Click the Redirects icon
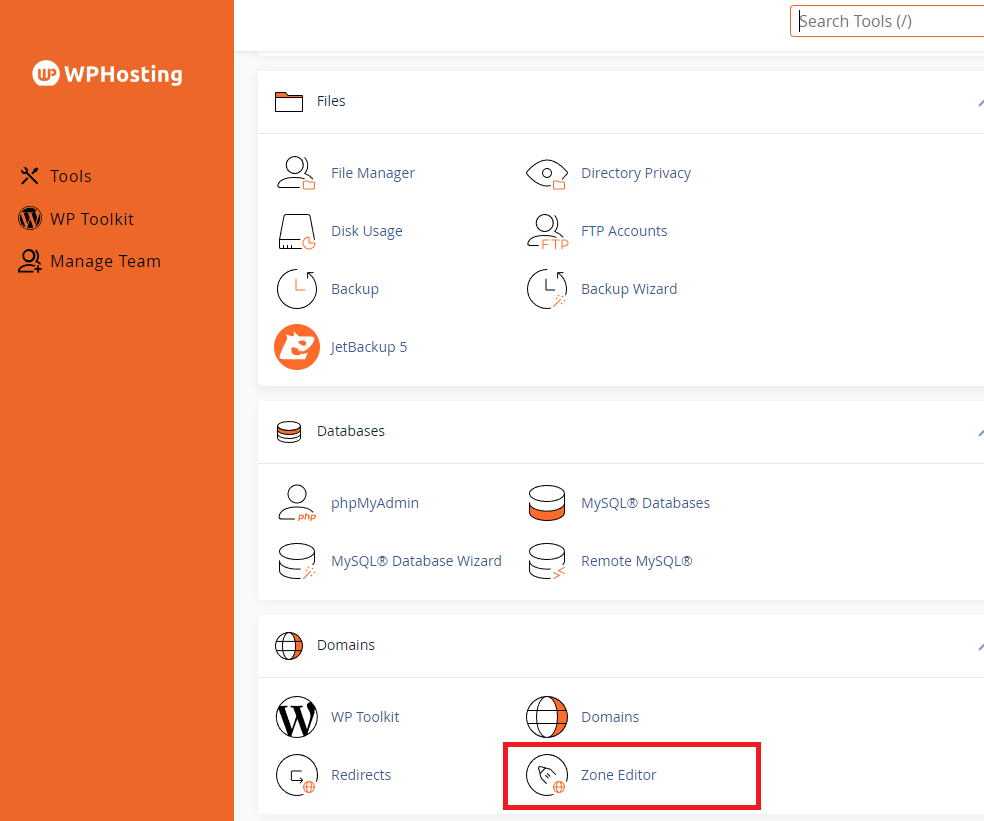The image size is (984, 821). pyautogui.click(x=296, y=775)
